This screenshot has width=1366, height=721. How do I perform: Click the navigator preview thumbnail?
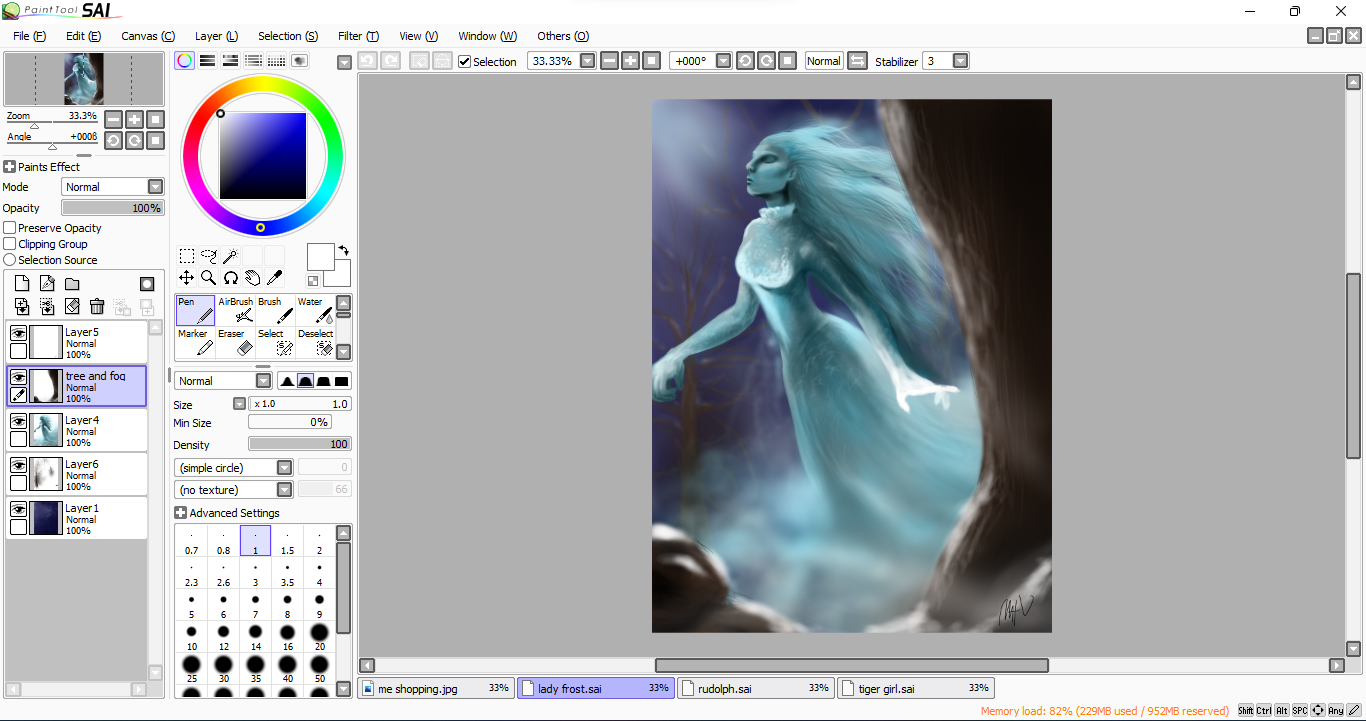tap(84, 79)
